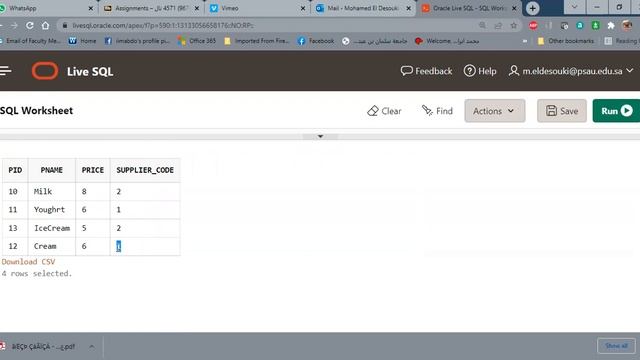Collapse the editor pane splitter arrow

pyautogui.click(x=320, y=136)
